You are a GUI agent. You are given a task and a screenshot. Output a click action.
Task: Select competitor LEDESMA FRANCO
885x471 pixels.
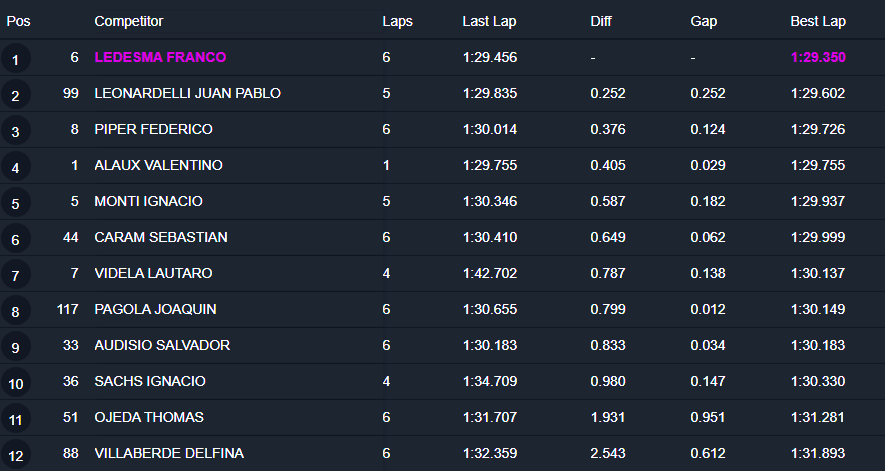pyautogui.click(x=160, y=57)
